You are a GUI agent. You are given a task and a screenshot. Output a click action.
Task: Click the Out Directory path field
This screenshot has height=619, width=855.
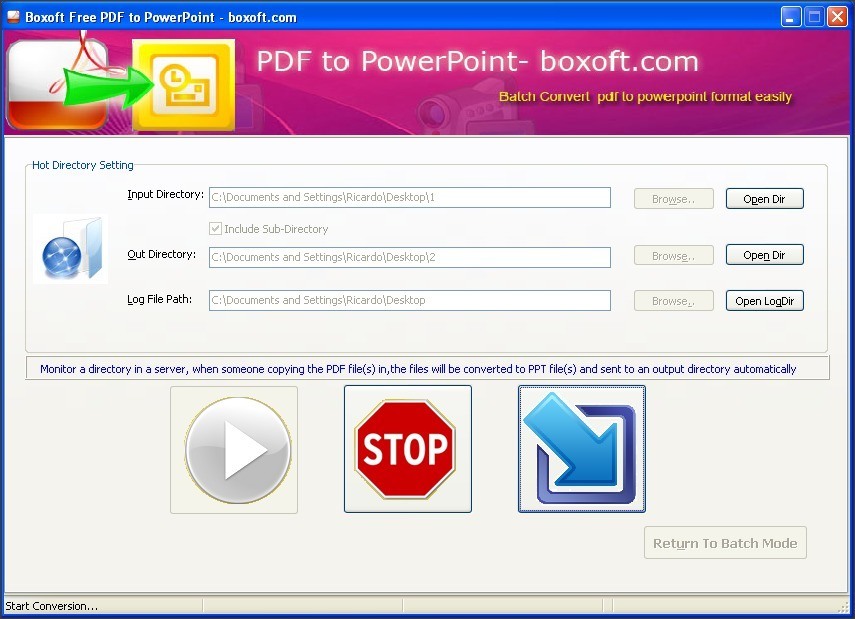[x=410, y=257]
